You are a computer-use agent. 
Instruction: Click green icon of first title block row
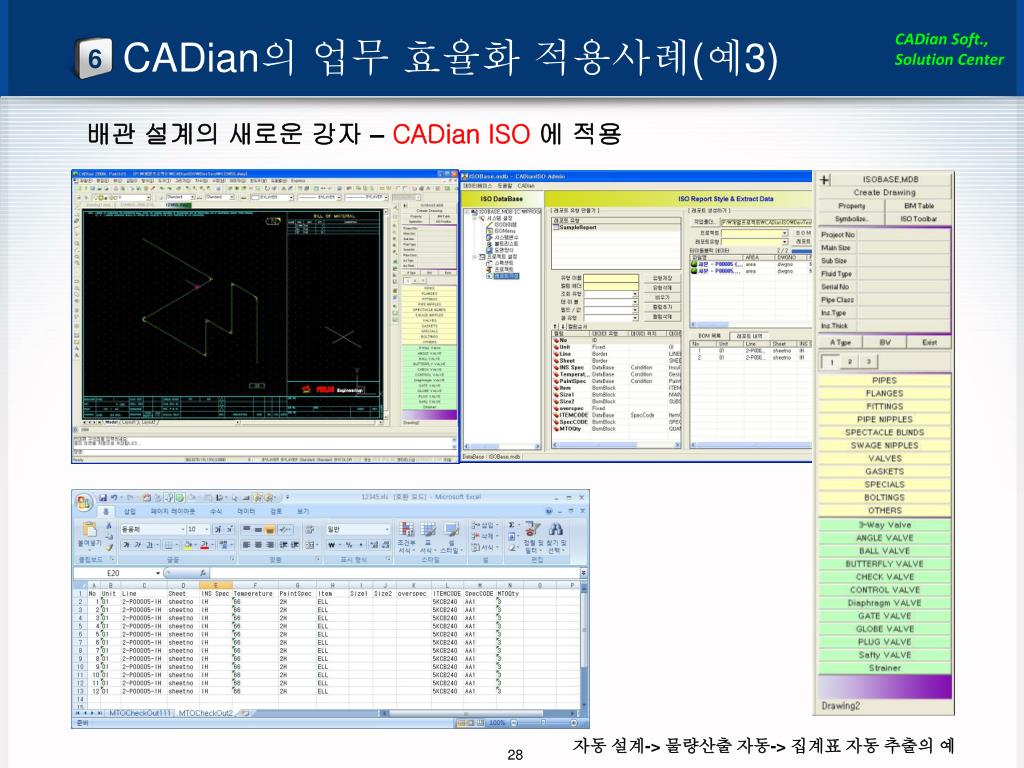pyautogui.click(x=695, y=264)
